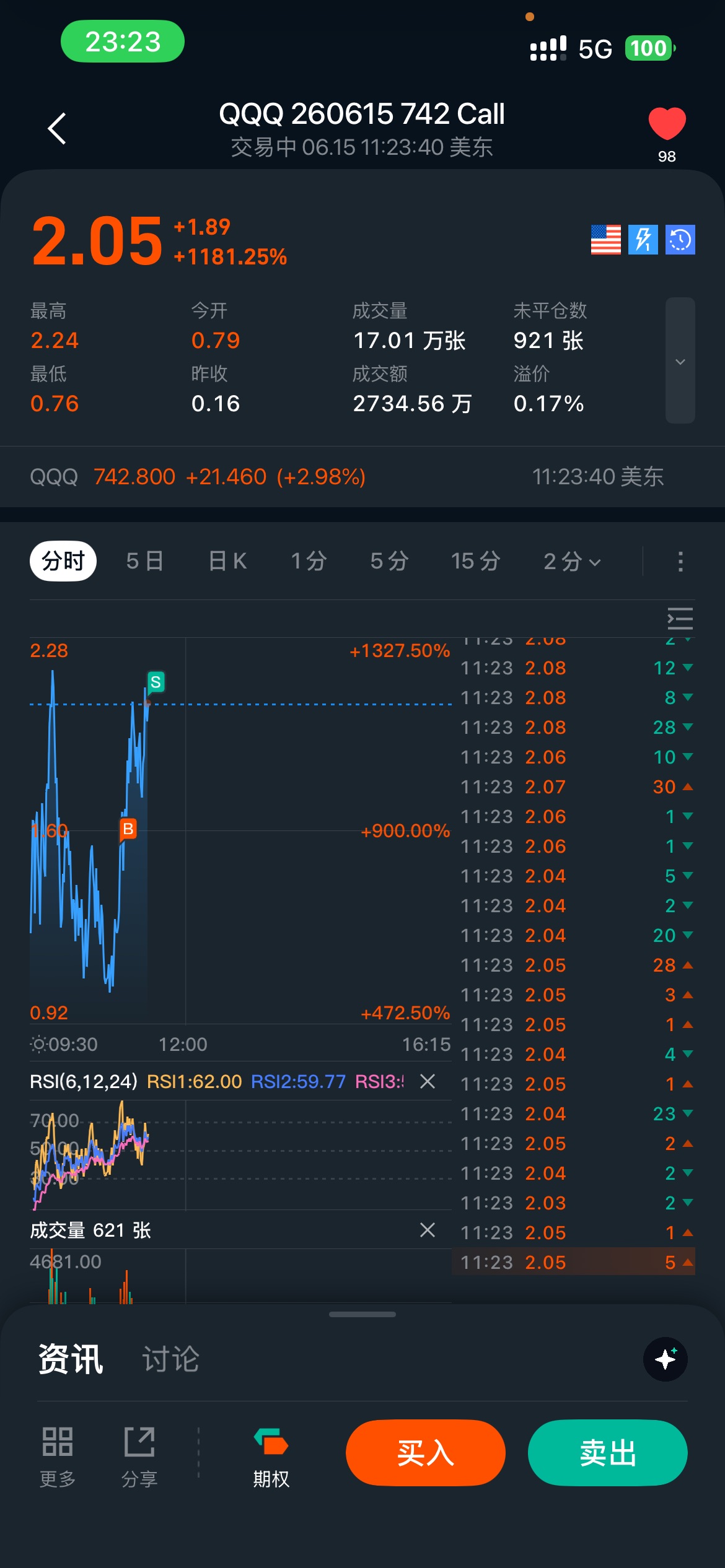Open RSI(6,12,24) indicator settings
Screen dimensions: 725x1568
pyautogui.click(x=84, y=1081)
